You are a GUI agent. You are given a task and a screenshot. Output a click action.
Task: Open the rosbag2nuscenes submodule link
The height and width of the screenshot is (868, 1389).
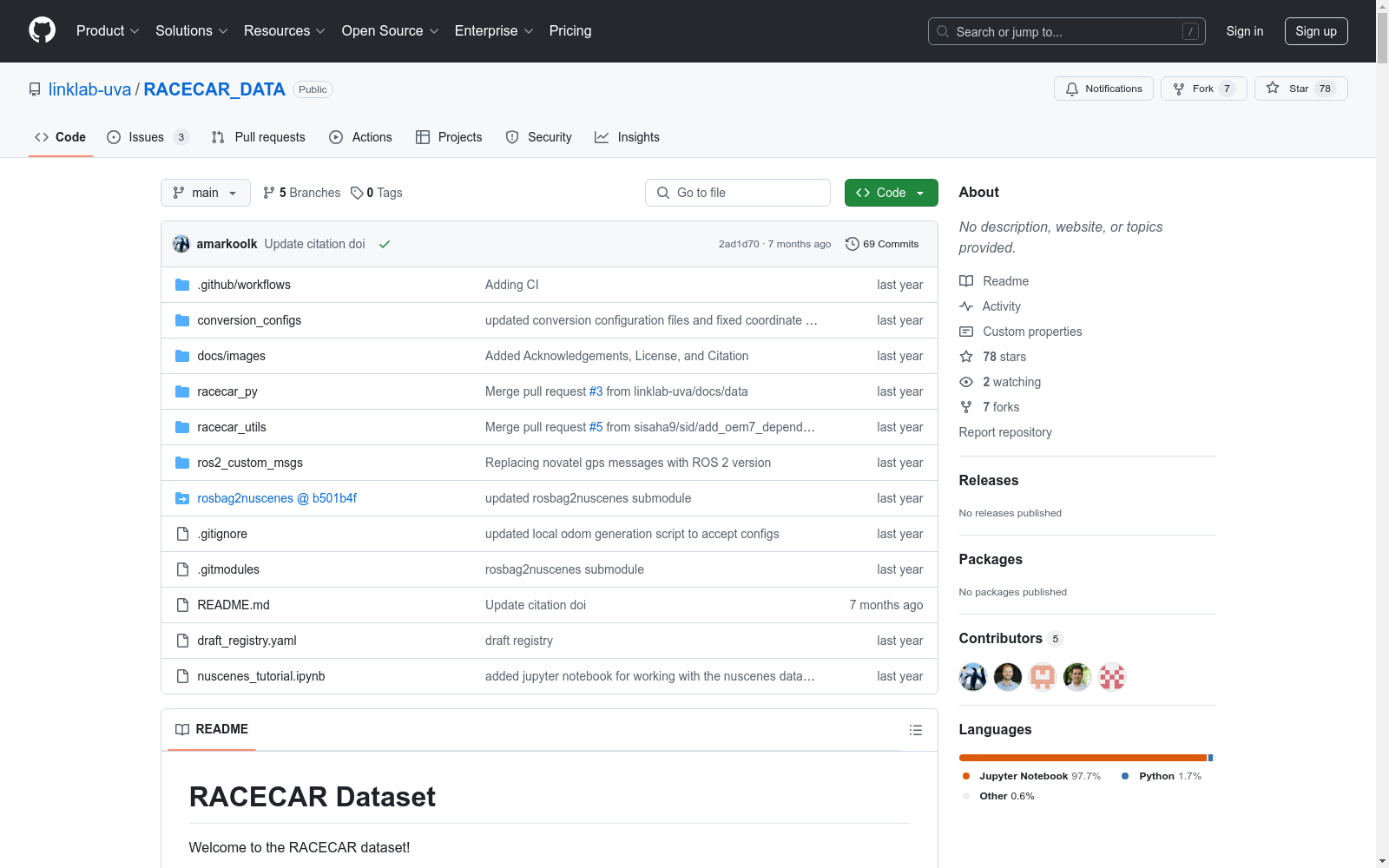pos(277,498)
